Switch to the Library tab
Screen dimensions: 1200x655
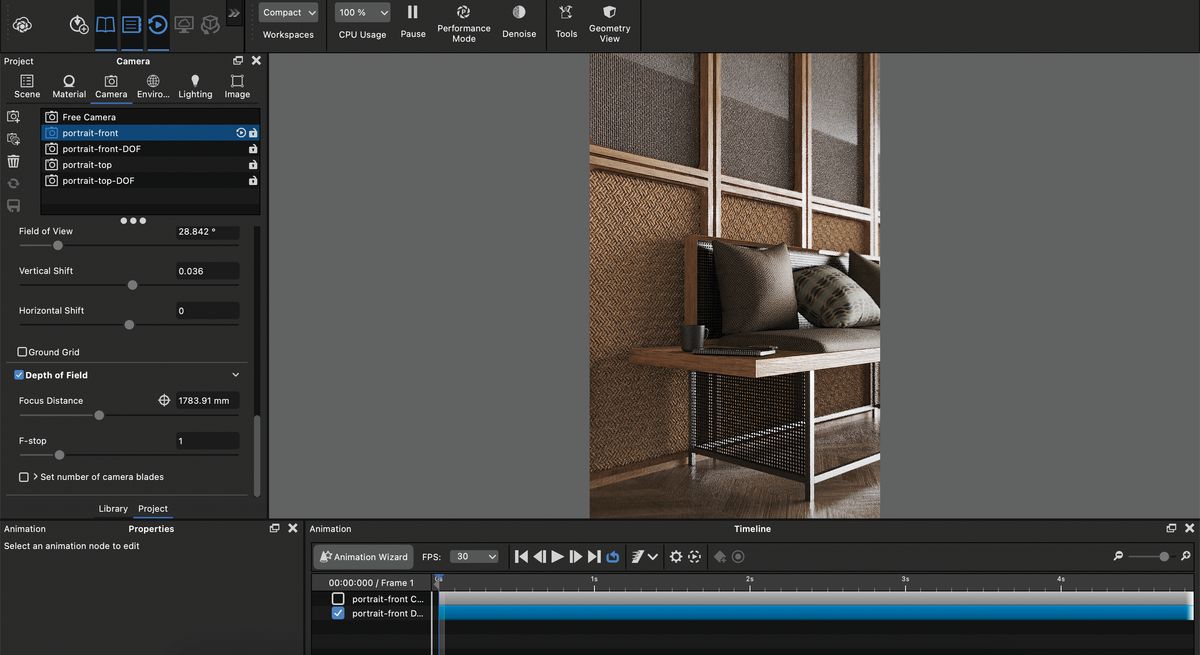click(x=113, y=508)
